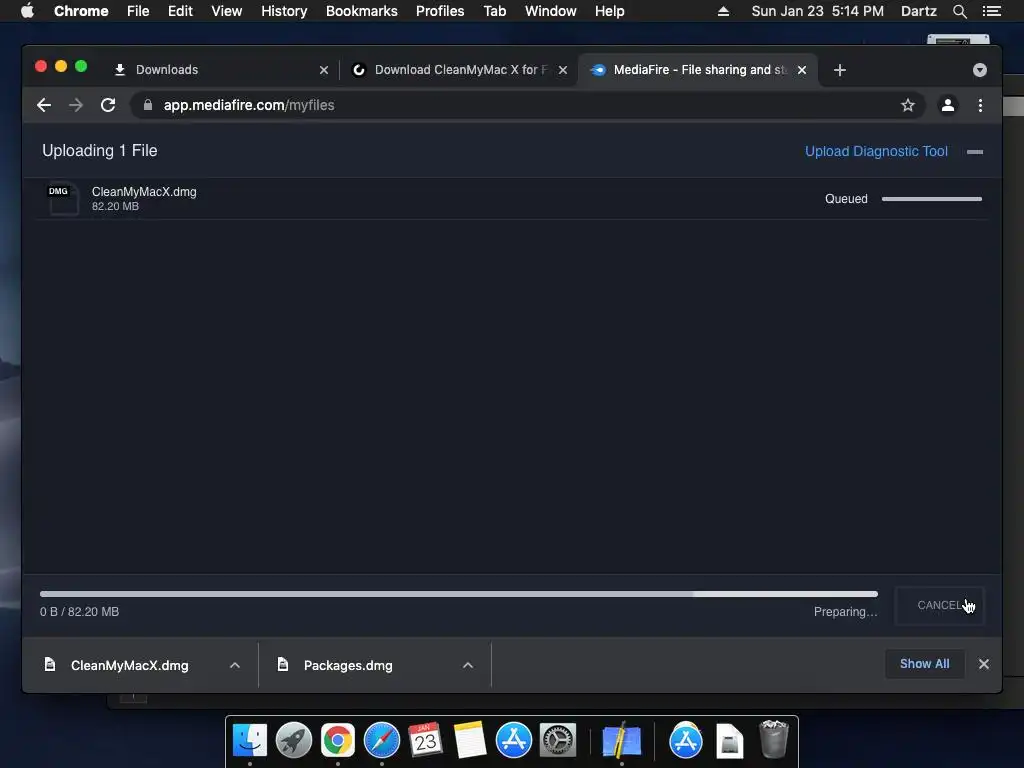Click the browser forward arrow

click(x=76, y=105)
